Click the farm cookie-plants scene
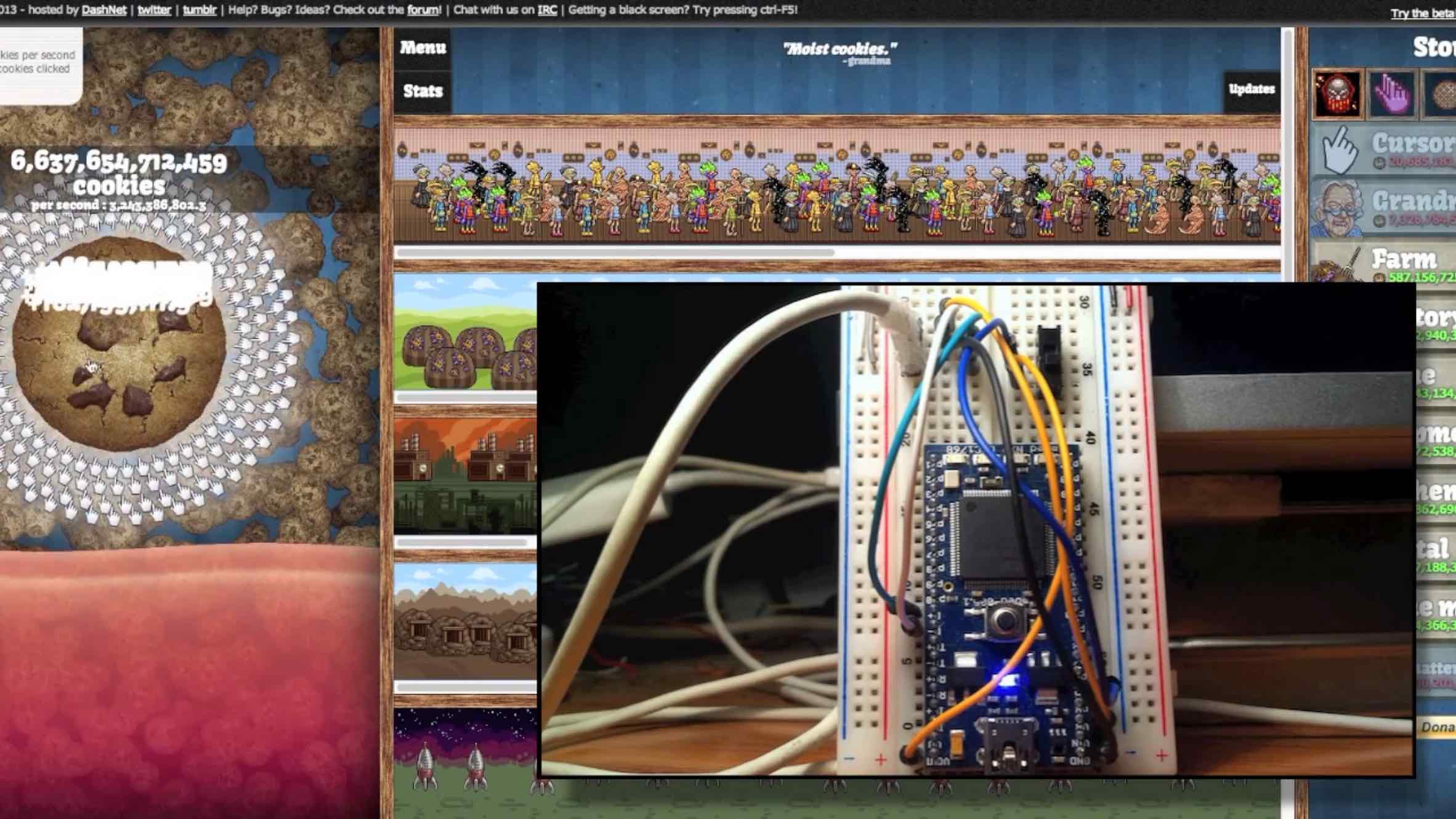Screen dimensions: 1456x819 tap(466, 333)
